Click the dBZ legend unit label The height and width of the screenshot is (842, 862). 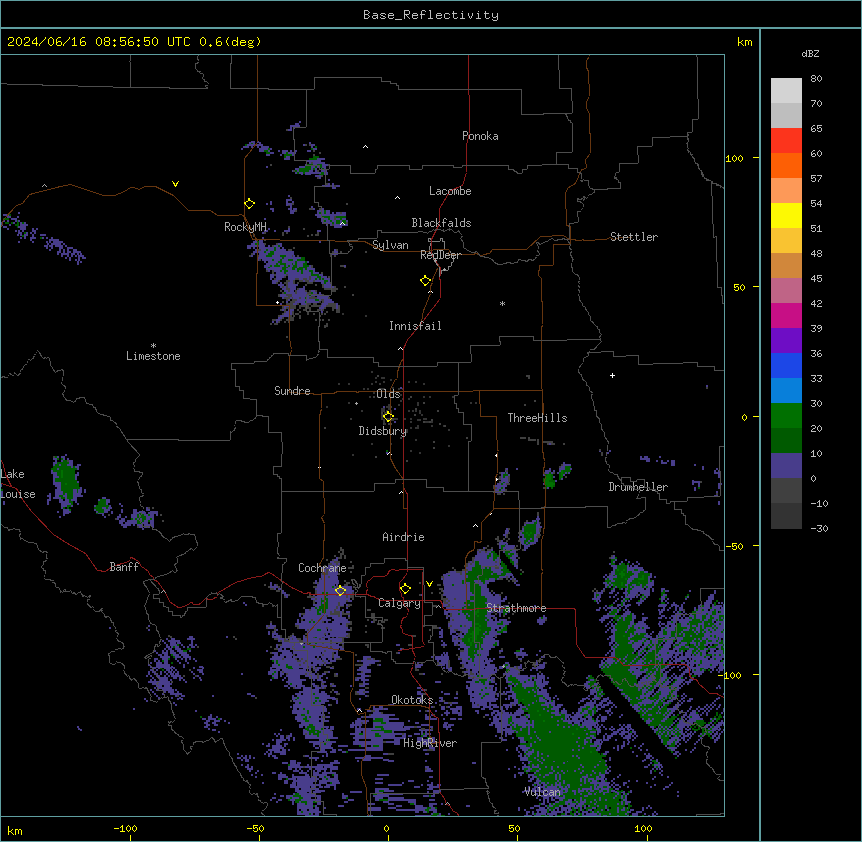point(810,53)
